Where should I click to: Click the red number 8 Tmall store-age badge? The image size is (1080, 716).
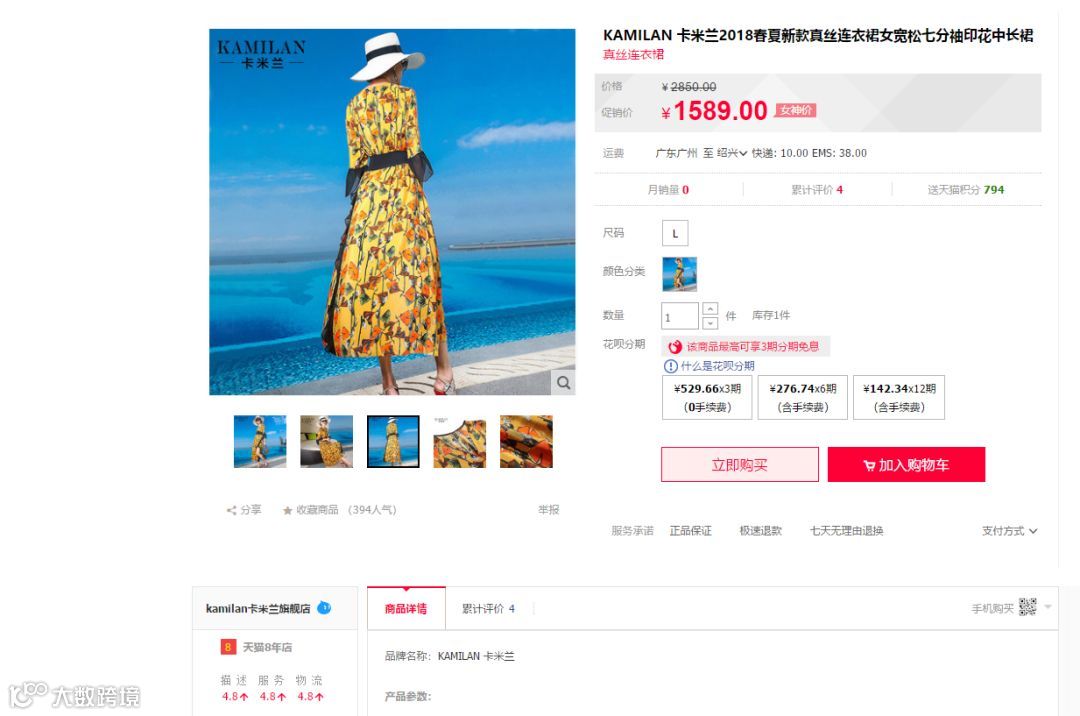227,647
